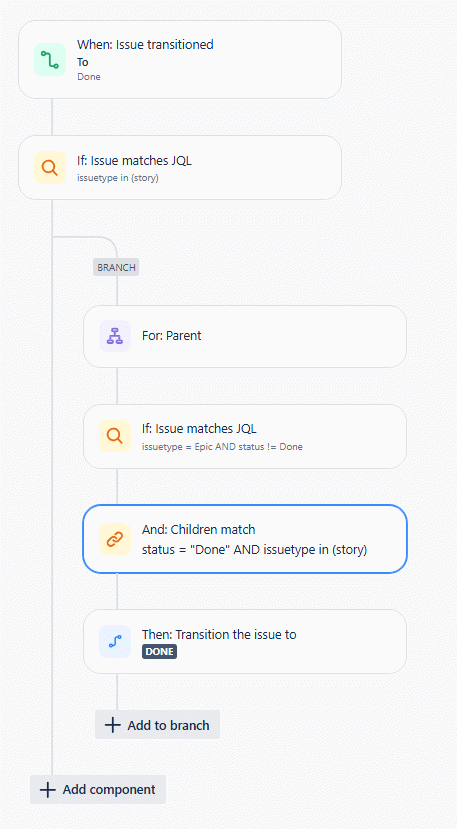Viewport: 457px width, 829px height.
Task: Click the Add to branch button
Action: [x=158, y=725]
